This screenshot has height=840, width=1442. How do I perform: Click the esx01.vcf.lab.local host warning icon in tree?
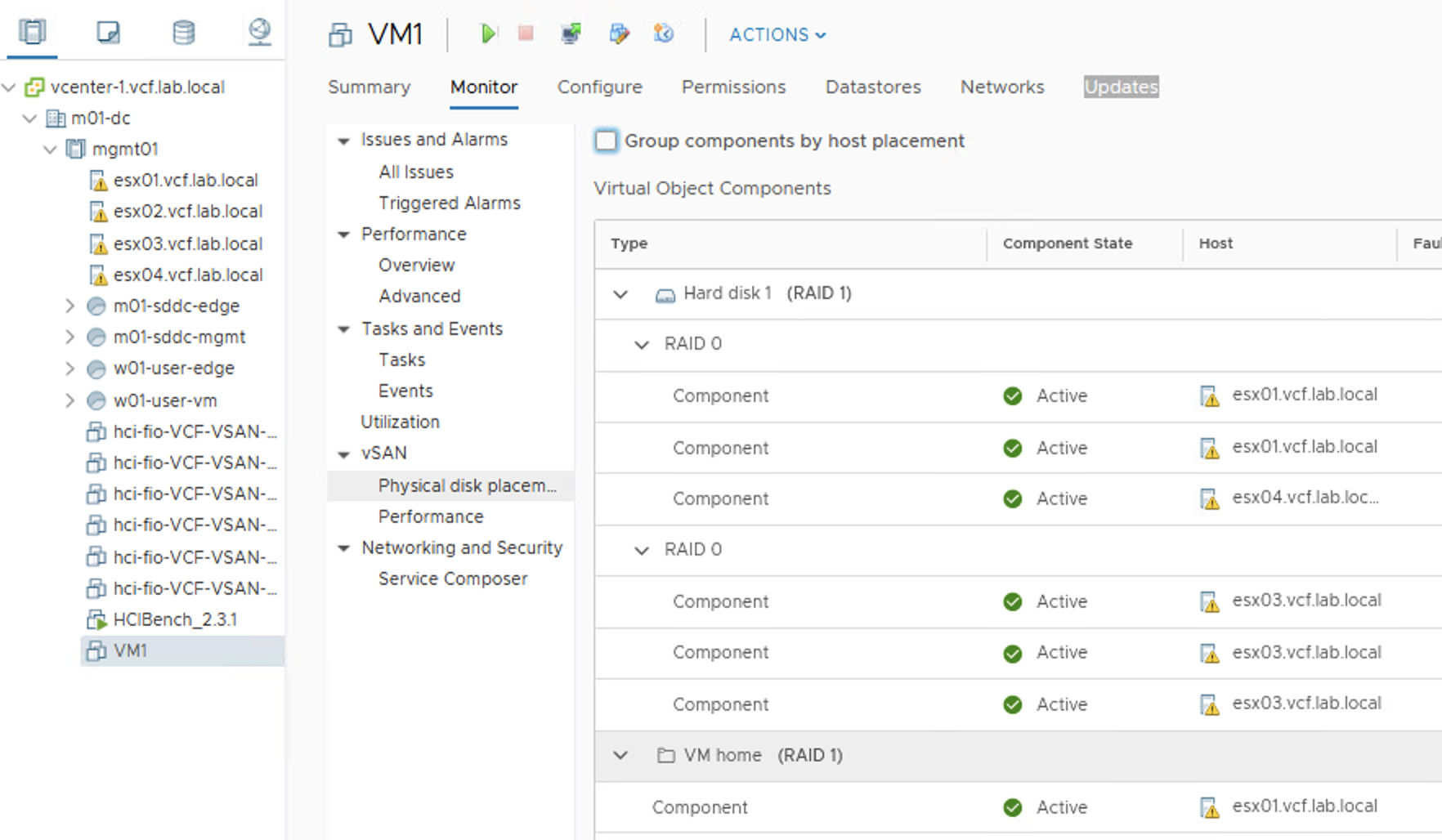tap(98, 181)
